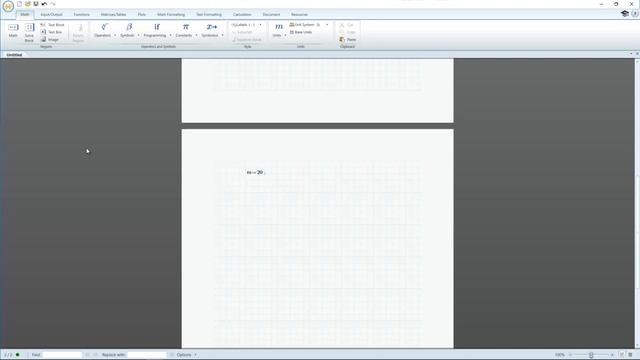
Task: Switch to the Matrices/Tables ribbon tab
Action: (x=113, y=14)
